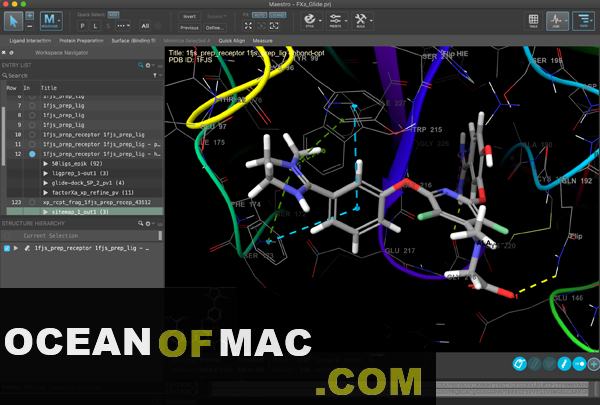Viewport: 600px width, 405px height.
Task: Open the Surface (Binding Site) shortcut
Action: [x=134, y=41]
